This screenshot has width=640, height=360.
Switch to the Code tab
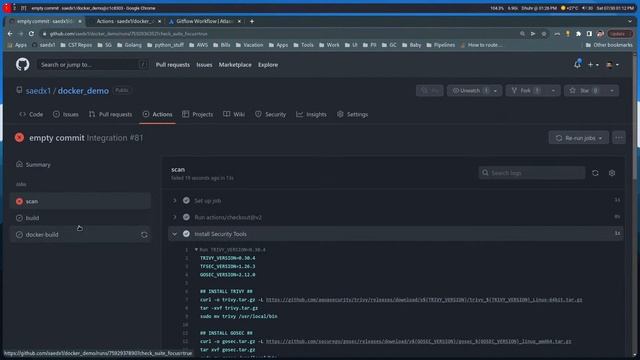31,114
